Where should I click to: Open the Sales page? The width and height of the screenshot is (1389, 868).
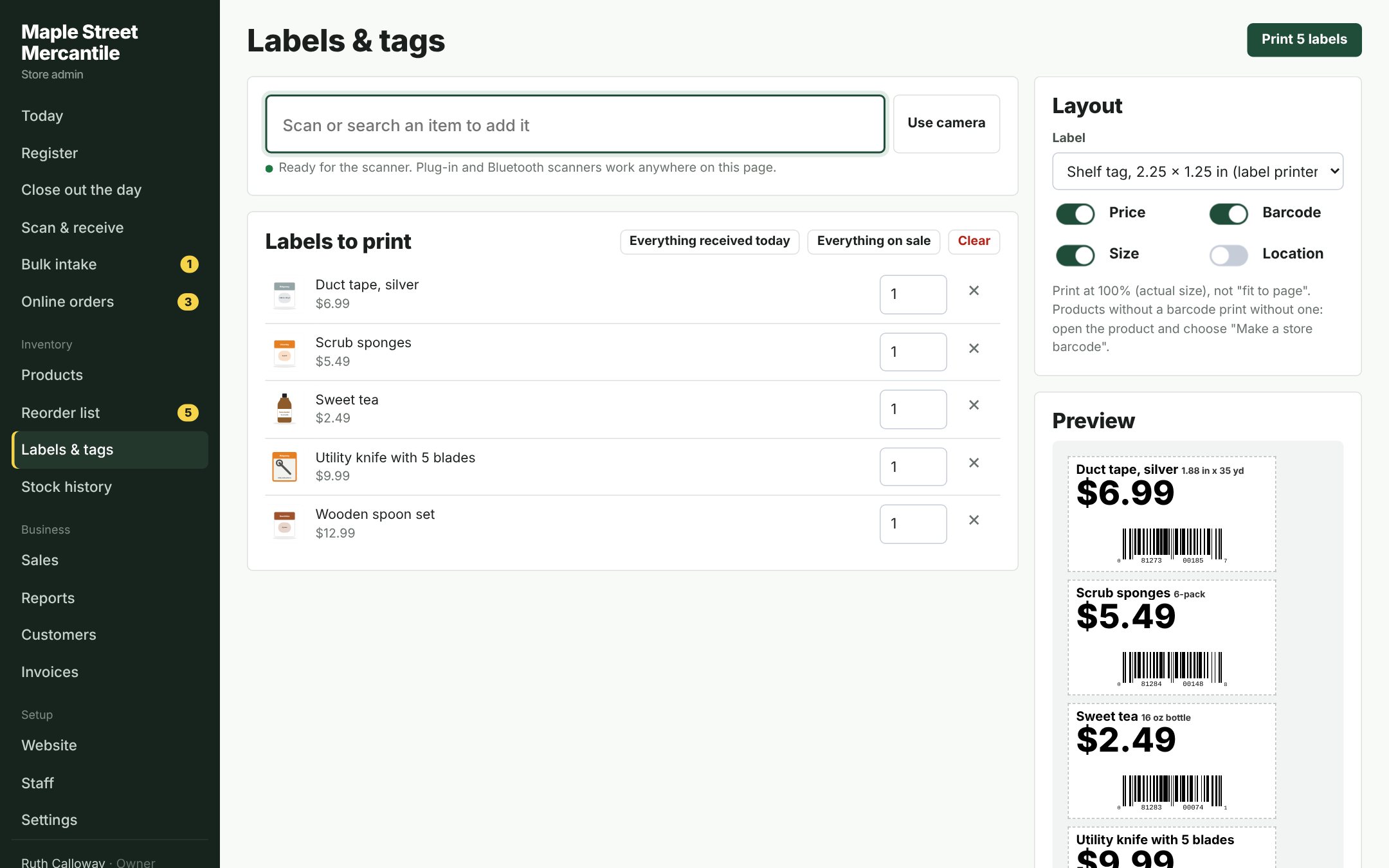(x=109, y=560)
